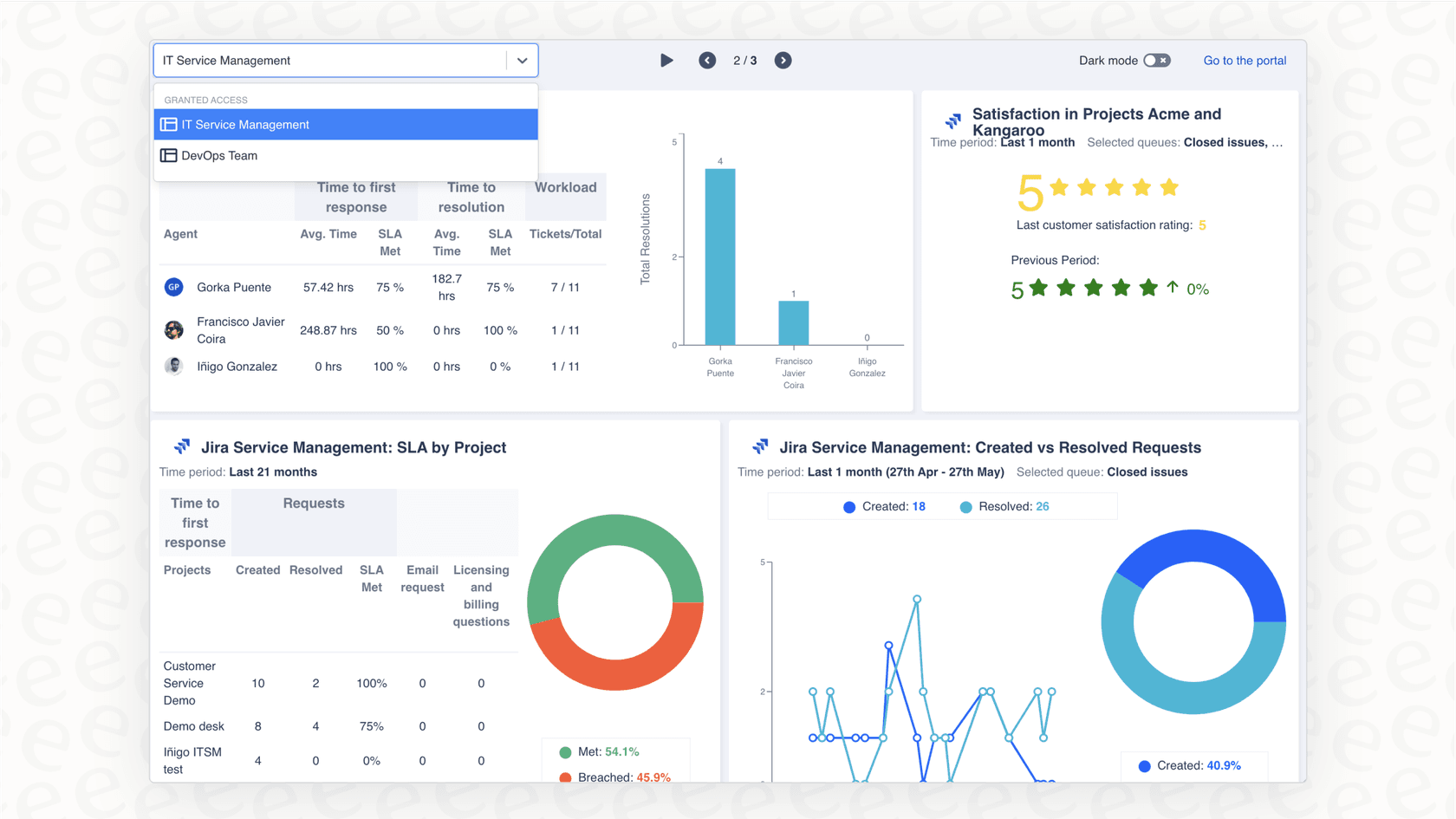1456x819 pixels.
Task: Click the Jira icon on Created vs Resolved widget
Action: (x=760, y=446)
